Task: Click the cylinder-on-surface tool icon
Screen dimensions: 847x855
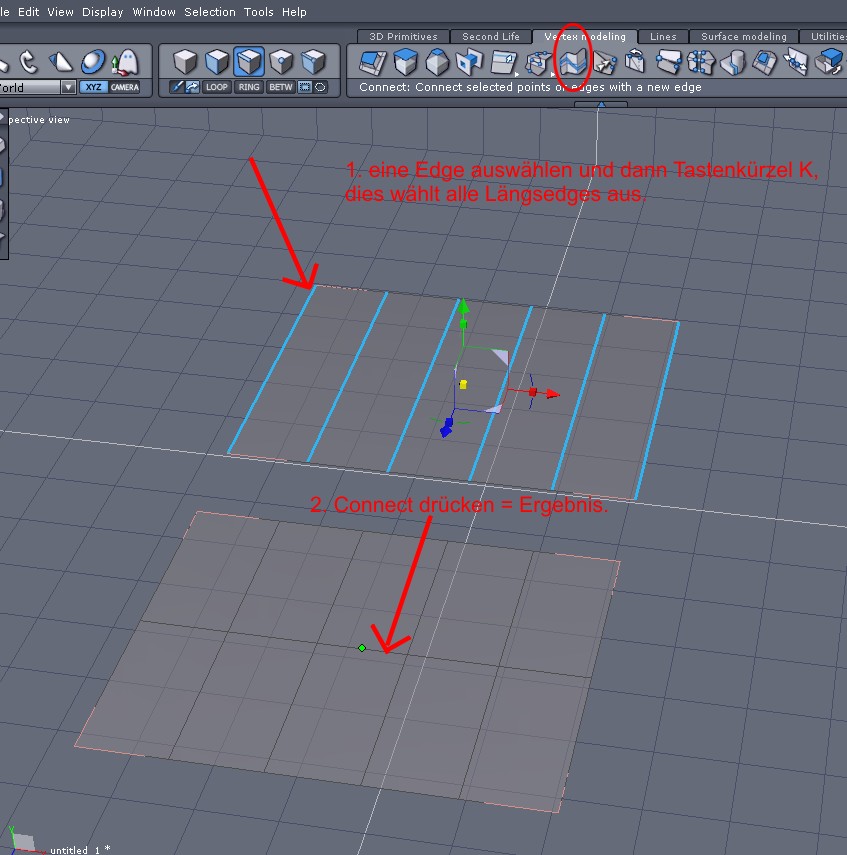Action: pyautogui.click(x=733, y=62)
